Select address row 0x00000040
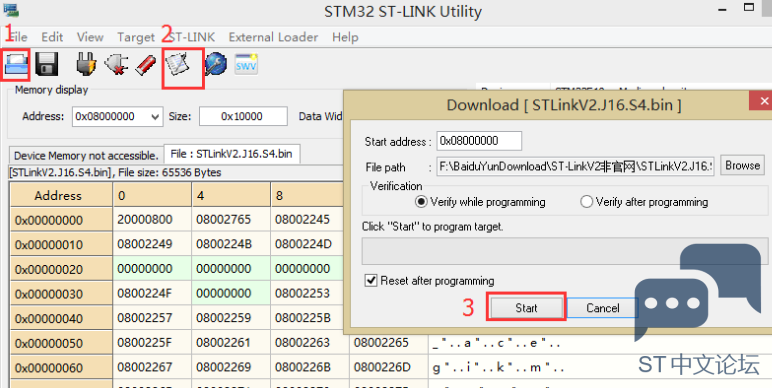Image resolution: width=772 pixels, height=388 pixels. tap(61, 318)
